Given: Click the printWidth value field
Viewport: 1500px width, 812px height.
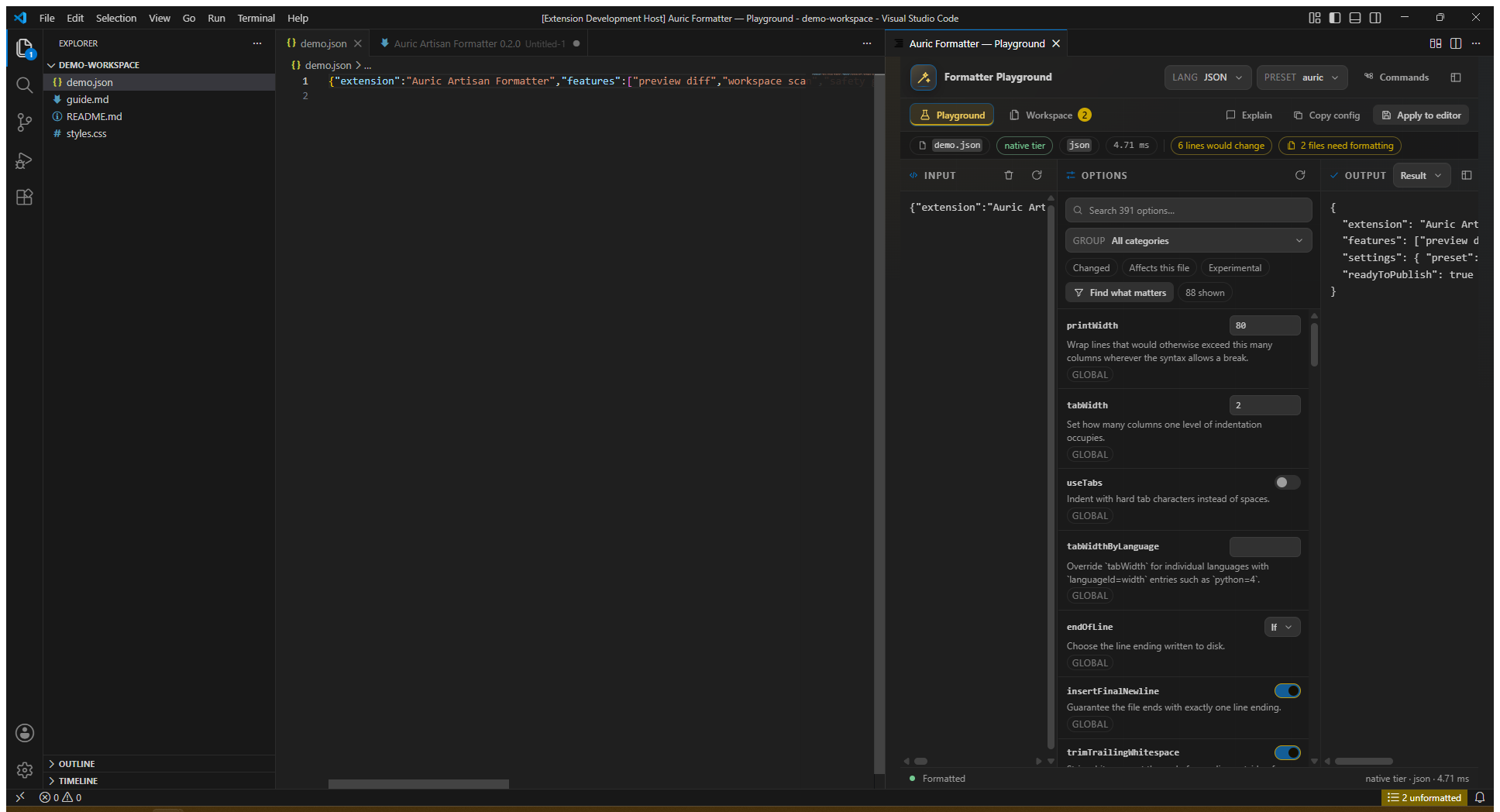Looking at the screenshot, I should pos(1264,325).
